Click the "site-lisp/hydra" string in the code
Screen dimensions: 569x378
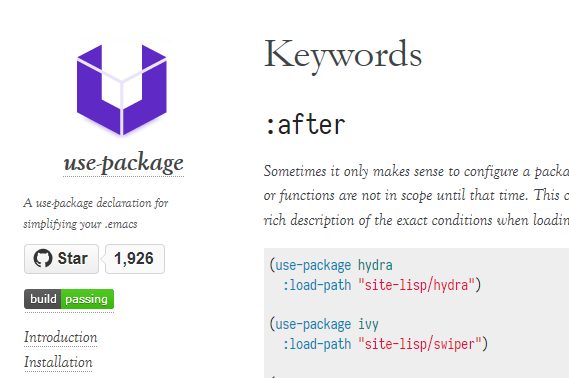click(x=416, y=285)
